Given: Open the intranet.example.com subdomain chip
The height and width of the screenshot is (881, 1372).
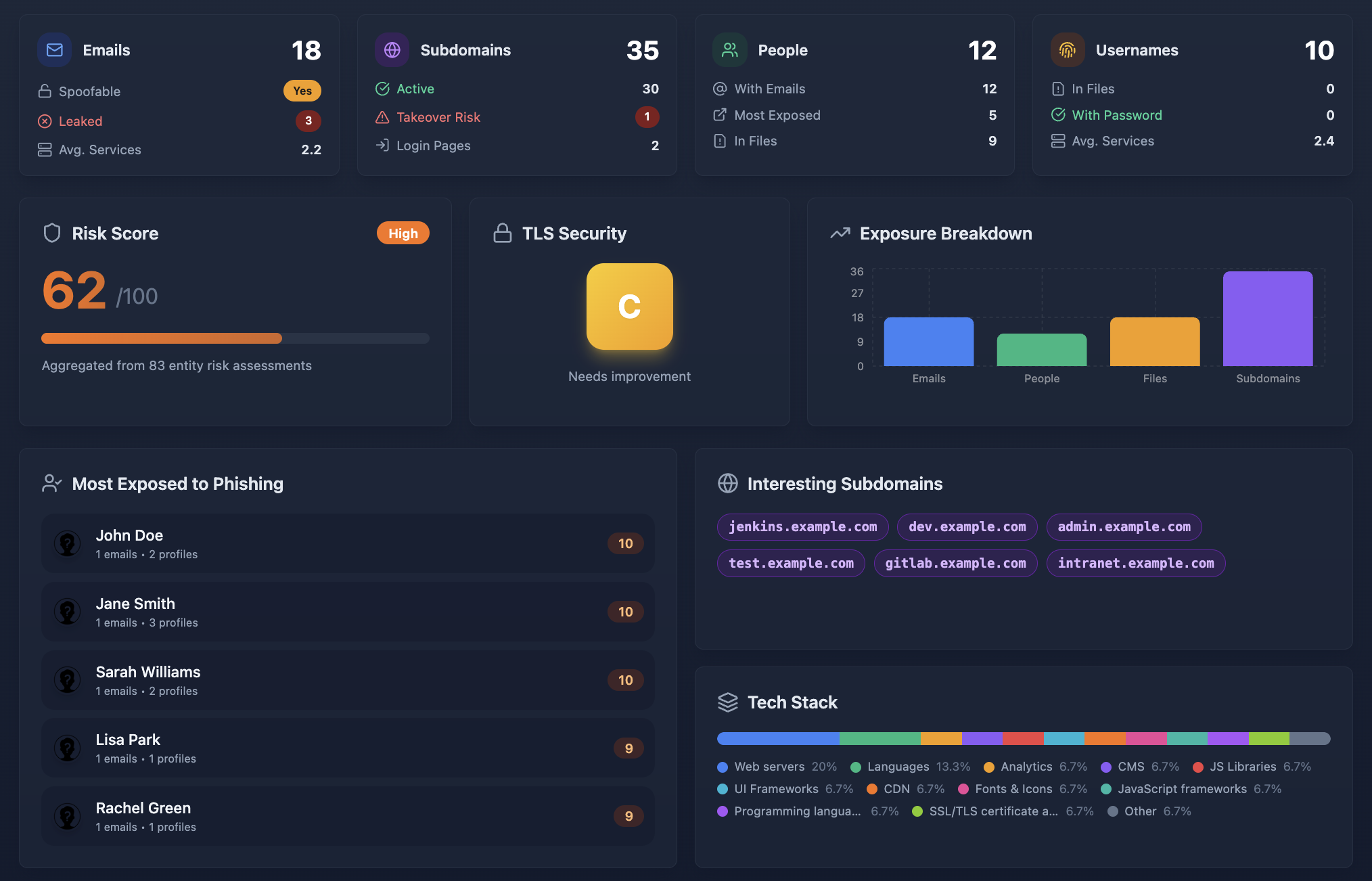Looking at the screenshot, I should [1136, 563].
